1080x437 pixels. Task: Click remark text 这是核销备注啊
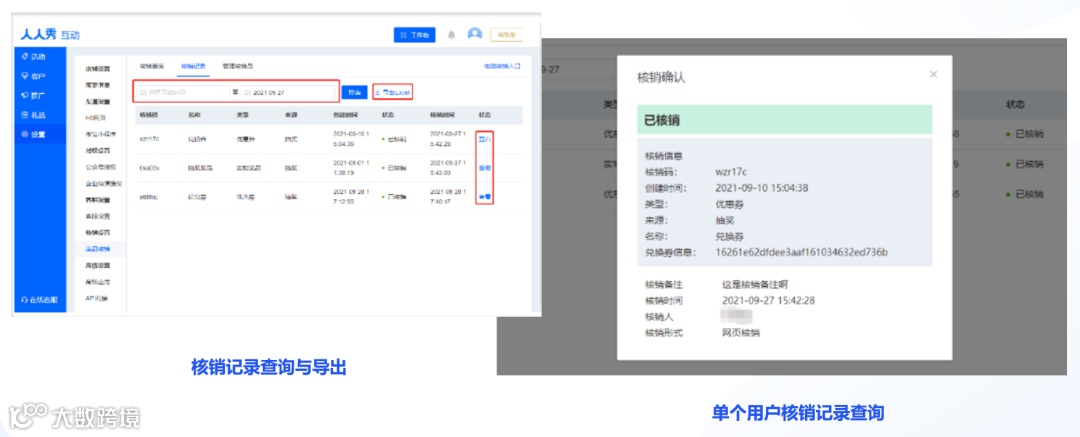pyautogui.click(x=755, y=284)
